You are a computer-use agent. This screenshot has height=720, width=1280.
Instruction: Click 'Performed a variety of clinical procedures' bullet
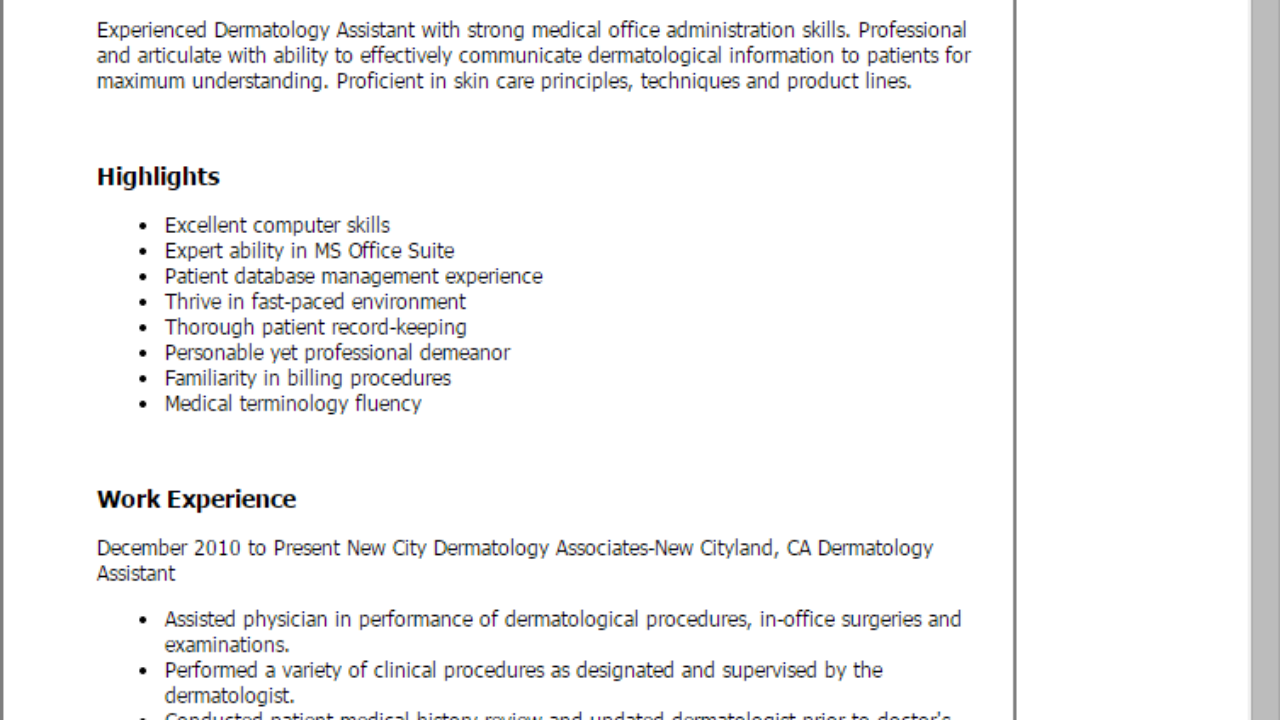click(523, 683)
